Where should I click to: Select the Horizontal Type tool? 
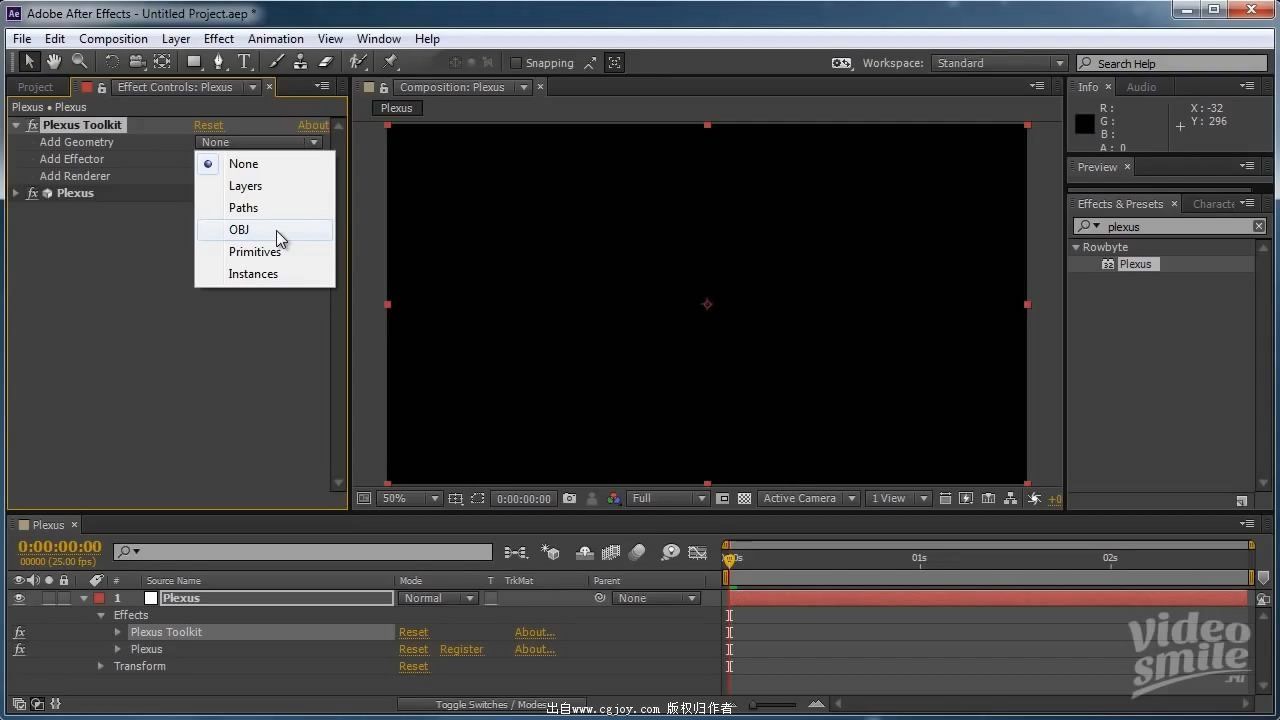[x=244, y=62]
